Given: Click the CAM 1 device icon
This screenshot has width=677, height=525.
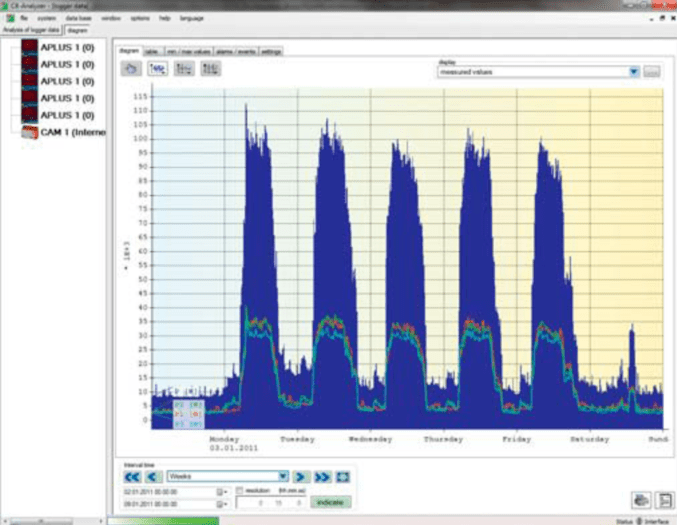Looking at the screenshot, I should [28, 132].
